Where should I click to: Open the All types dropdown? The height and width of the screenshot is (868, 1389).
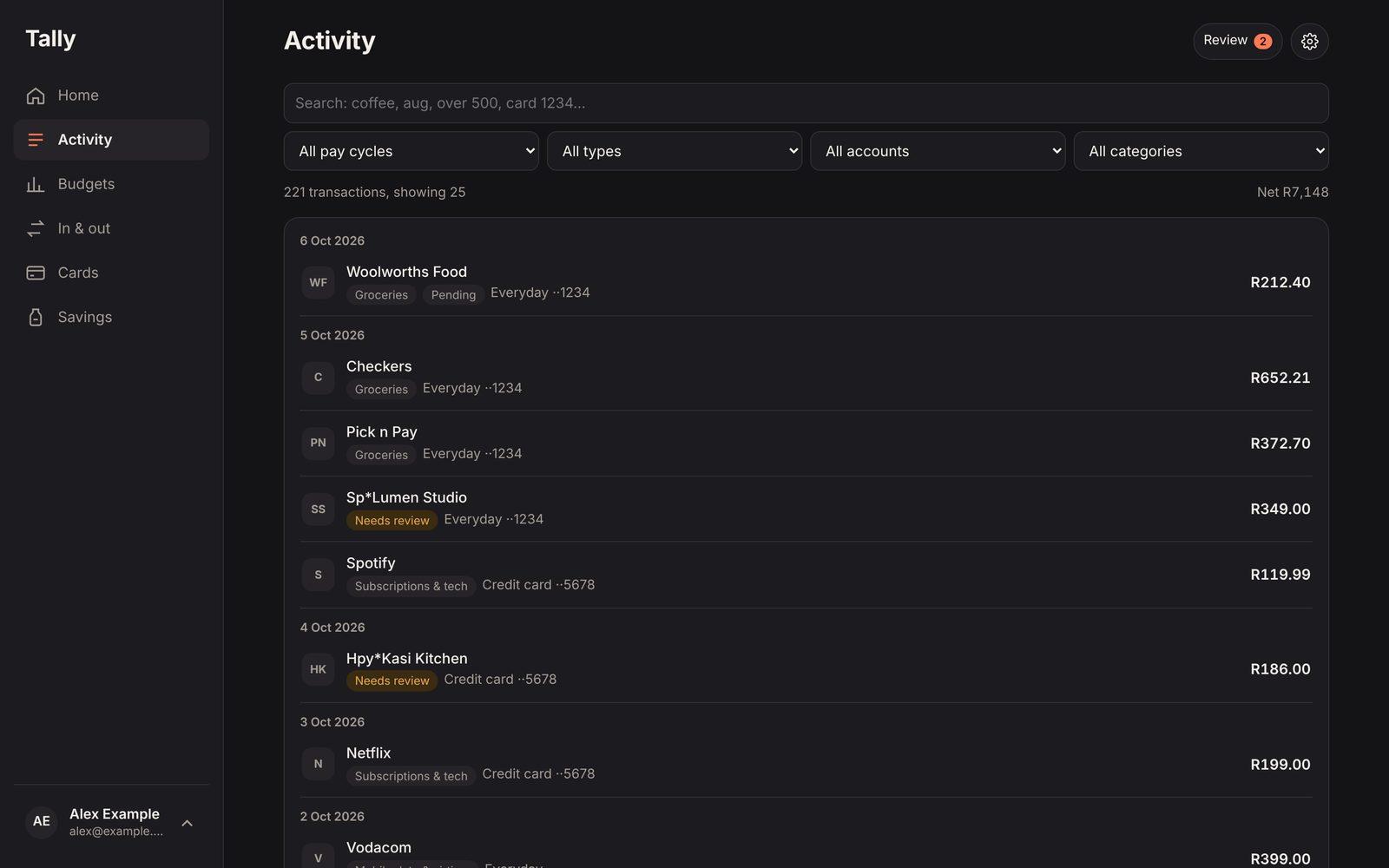(675, 151)
